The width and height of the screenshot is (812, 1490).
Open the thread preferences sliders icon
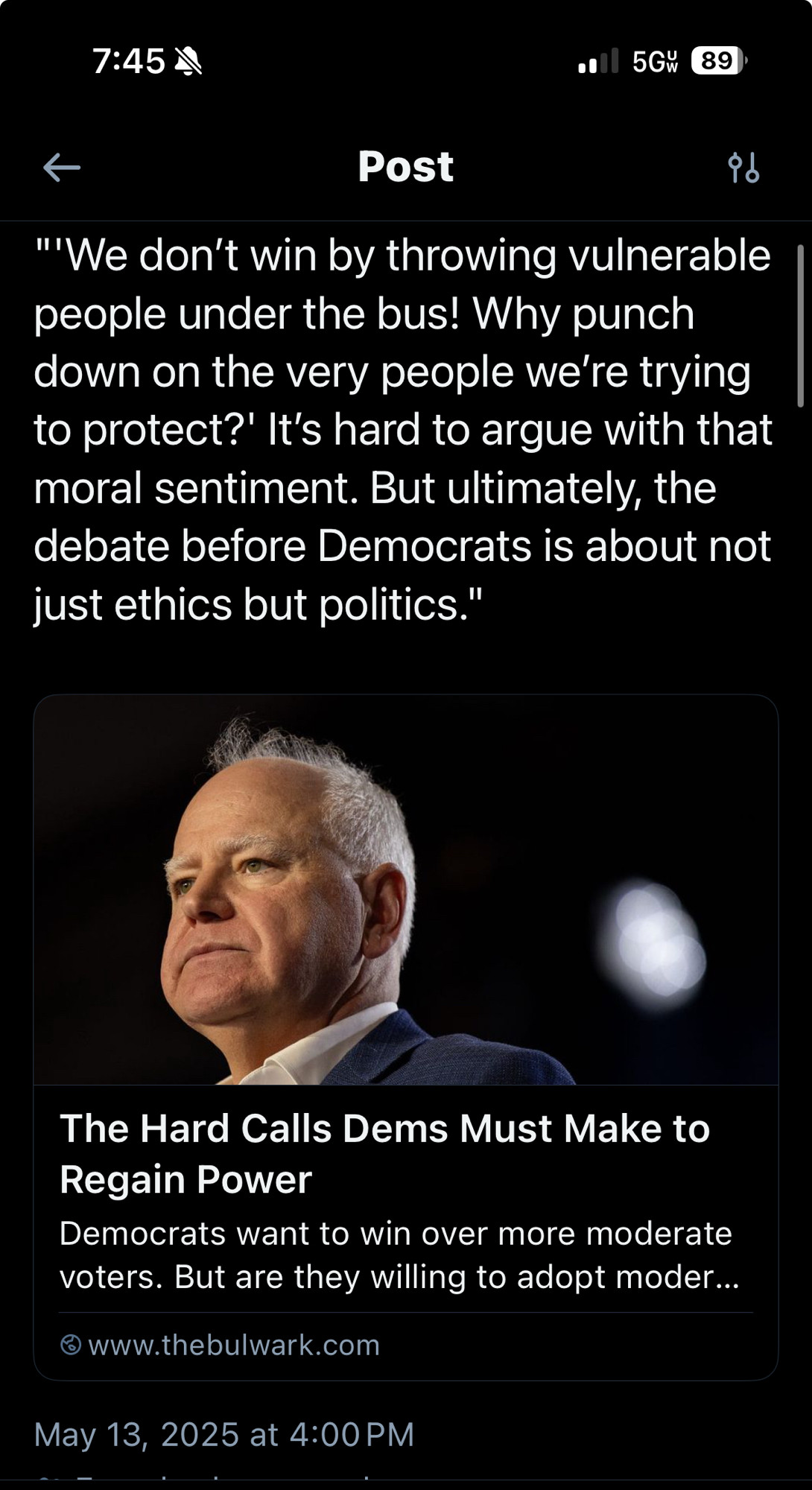point(743,167)
